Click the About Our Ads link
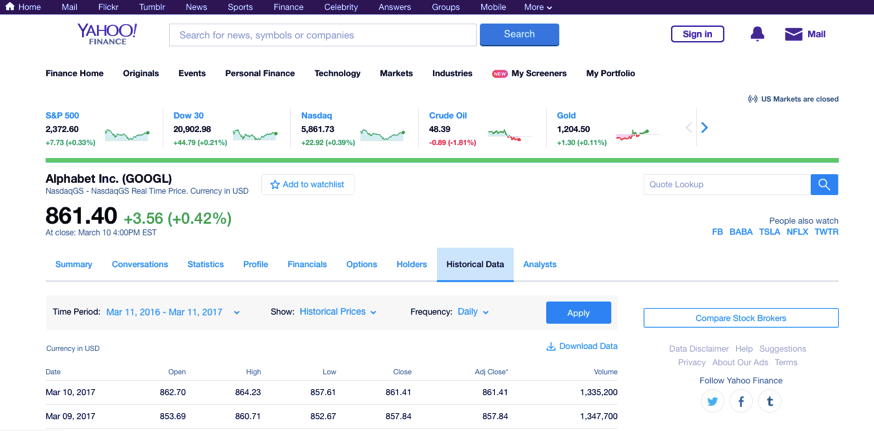This screenshot has height=431, width=874. click(x=740, y=362)
